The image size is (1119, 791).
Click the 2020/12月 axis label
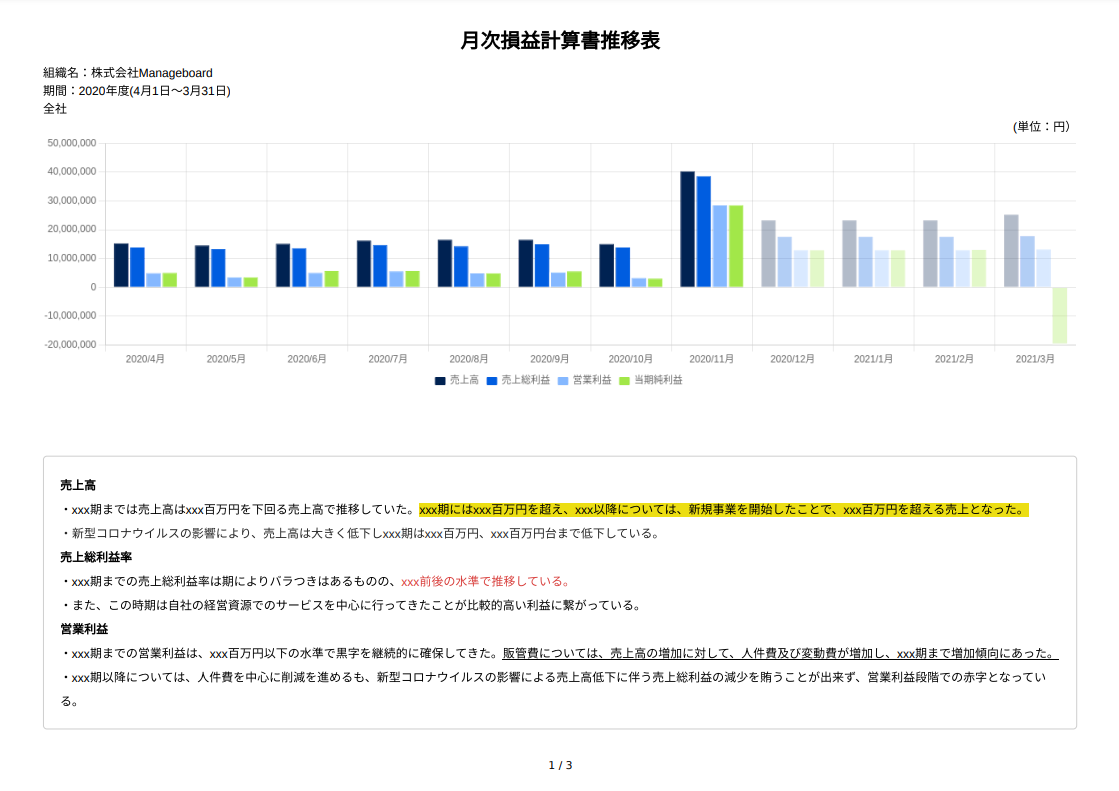coord(792,359)
